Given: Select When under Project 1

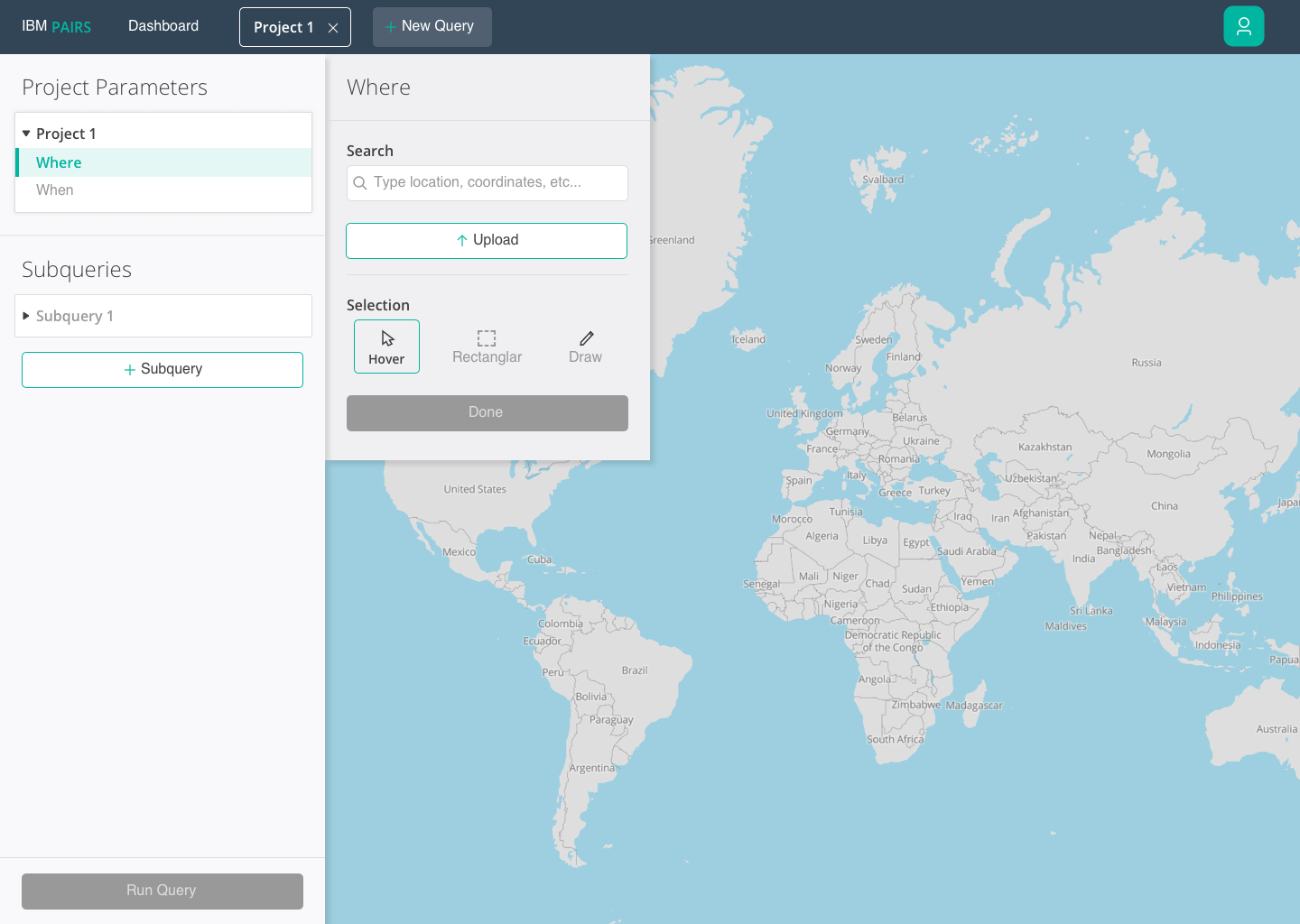Looking at the screenshot, I should tap(55, 189).
